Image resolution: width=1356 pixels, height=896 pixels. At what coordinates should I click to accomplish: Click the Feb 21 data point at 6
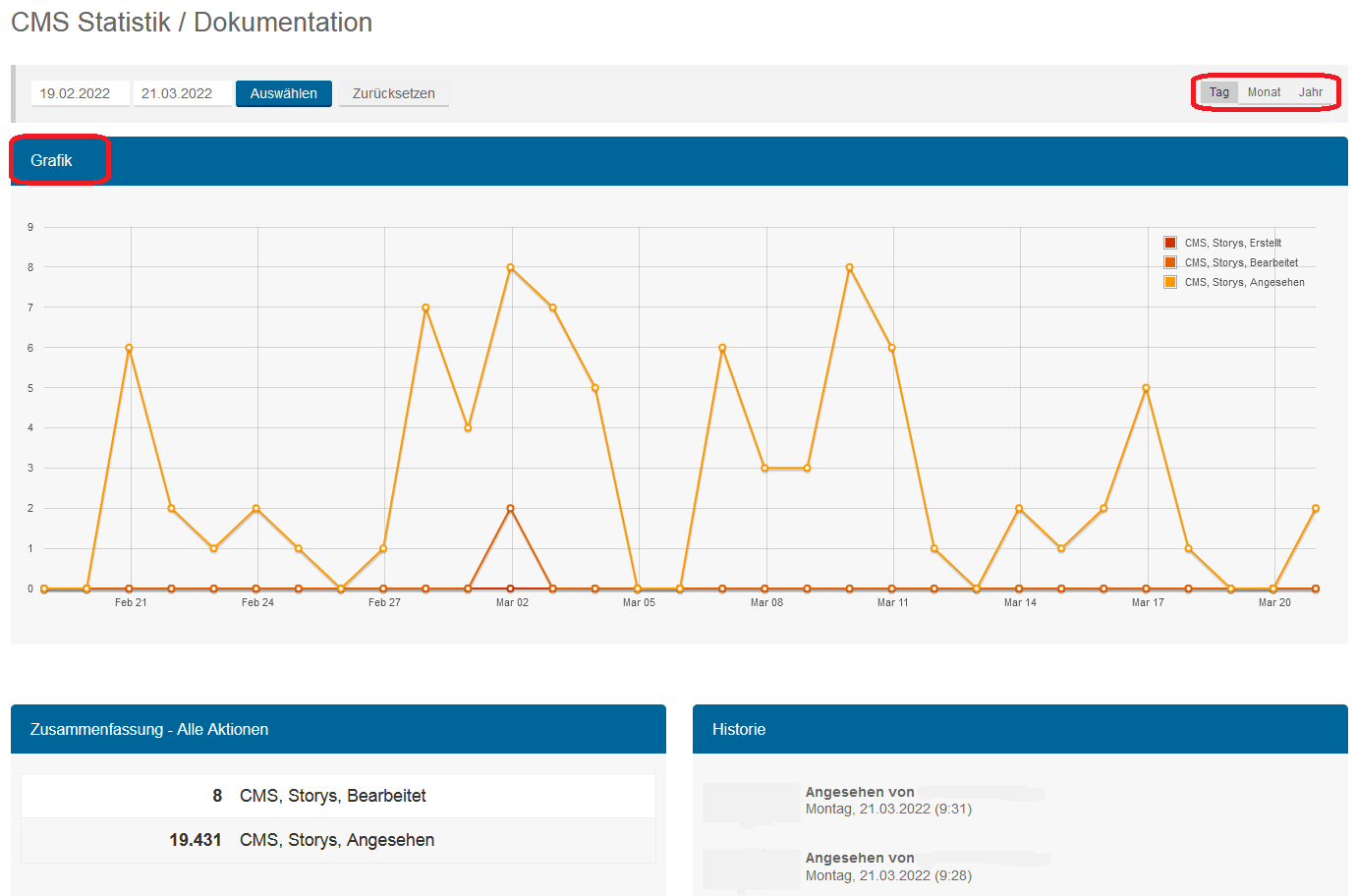[129, 348]
